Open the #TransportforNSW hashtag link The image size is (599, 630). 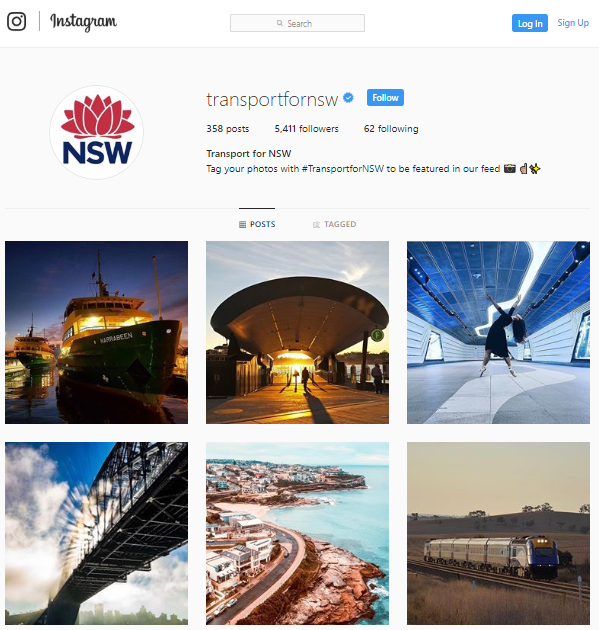343,169
